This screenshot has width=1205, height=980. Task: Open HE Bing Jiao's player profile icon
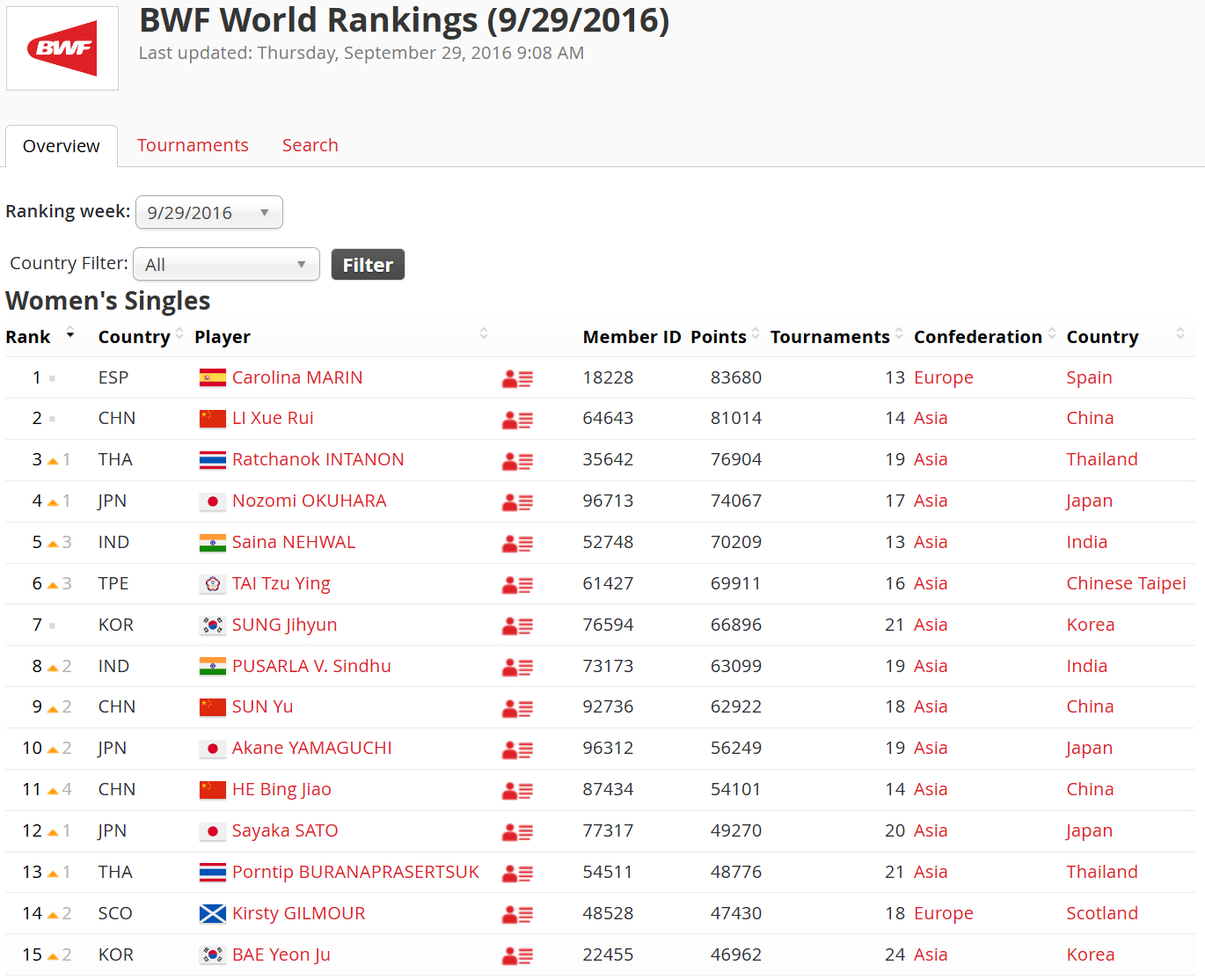[x=517, y=791]
